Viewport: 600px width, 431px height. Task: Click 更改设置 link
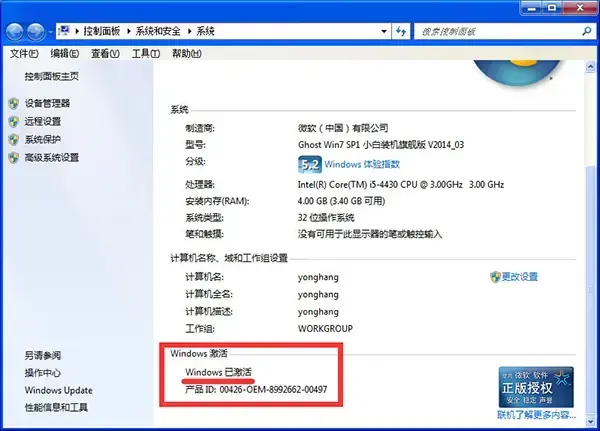click(520, 277)
